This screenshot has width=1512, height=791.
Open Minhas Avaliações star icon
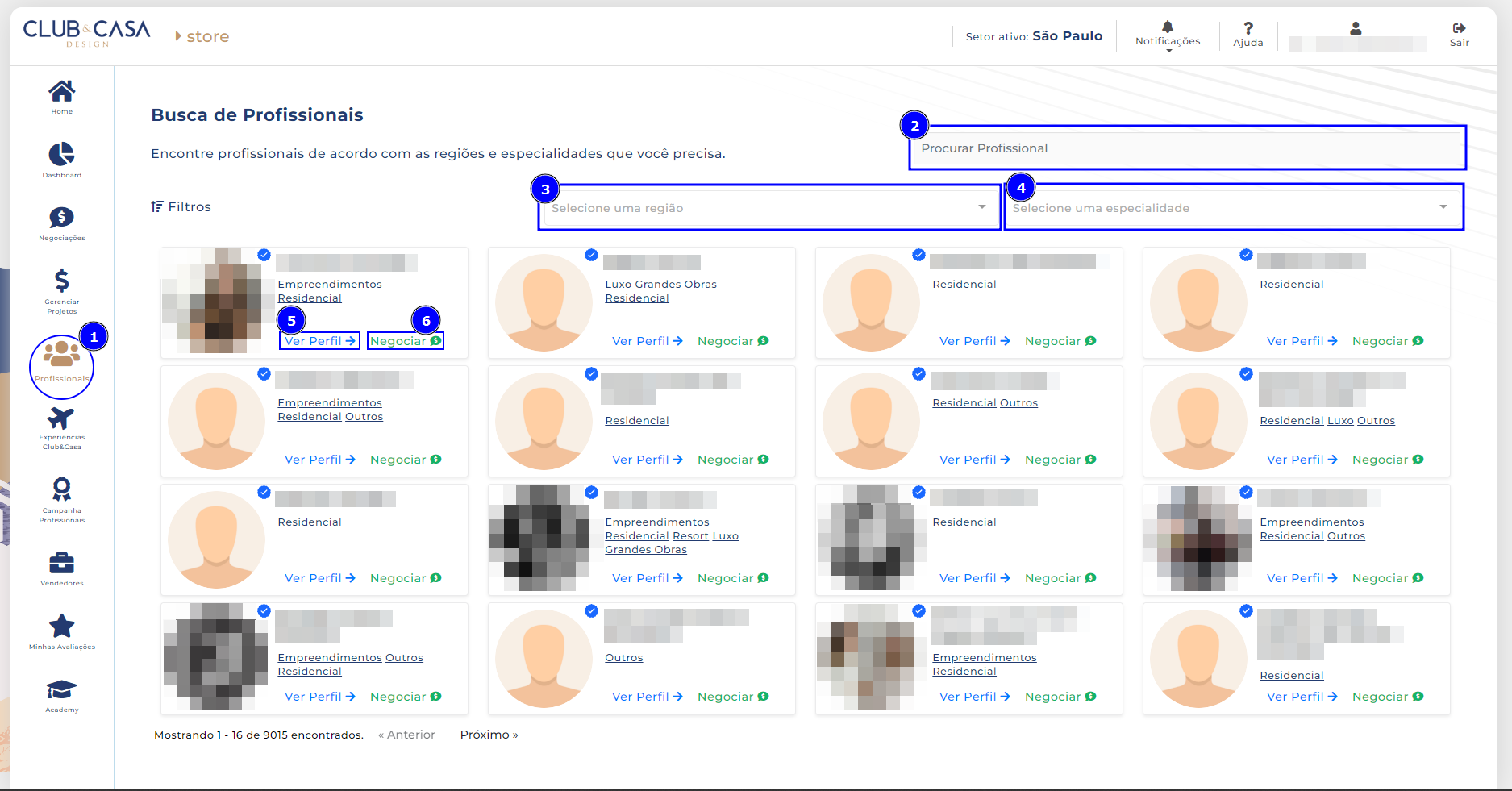coord(61,626)
